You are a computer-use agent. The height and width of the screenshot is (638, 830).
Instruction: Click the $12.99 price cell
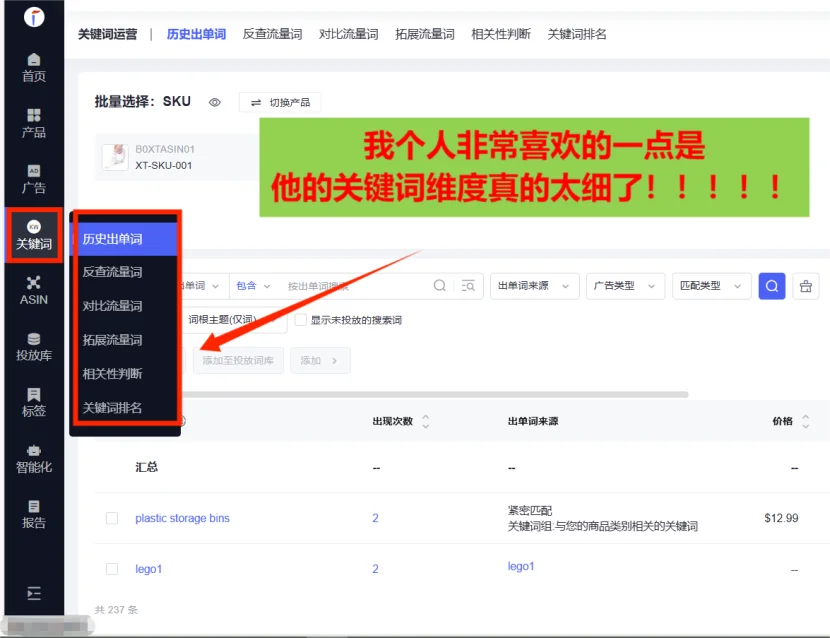[781, 518]
